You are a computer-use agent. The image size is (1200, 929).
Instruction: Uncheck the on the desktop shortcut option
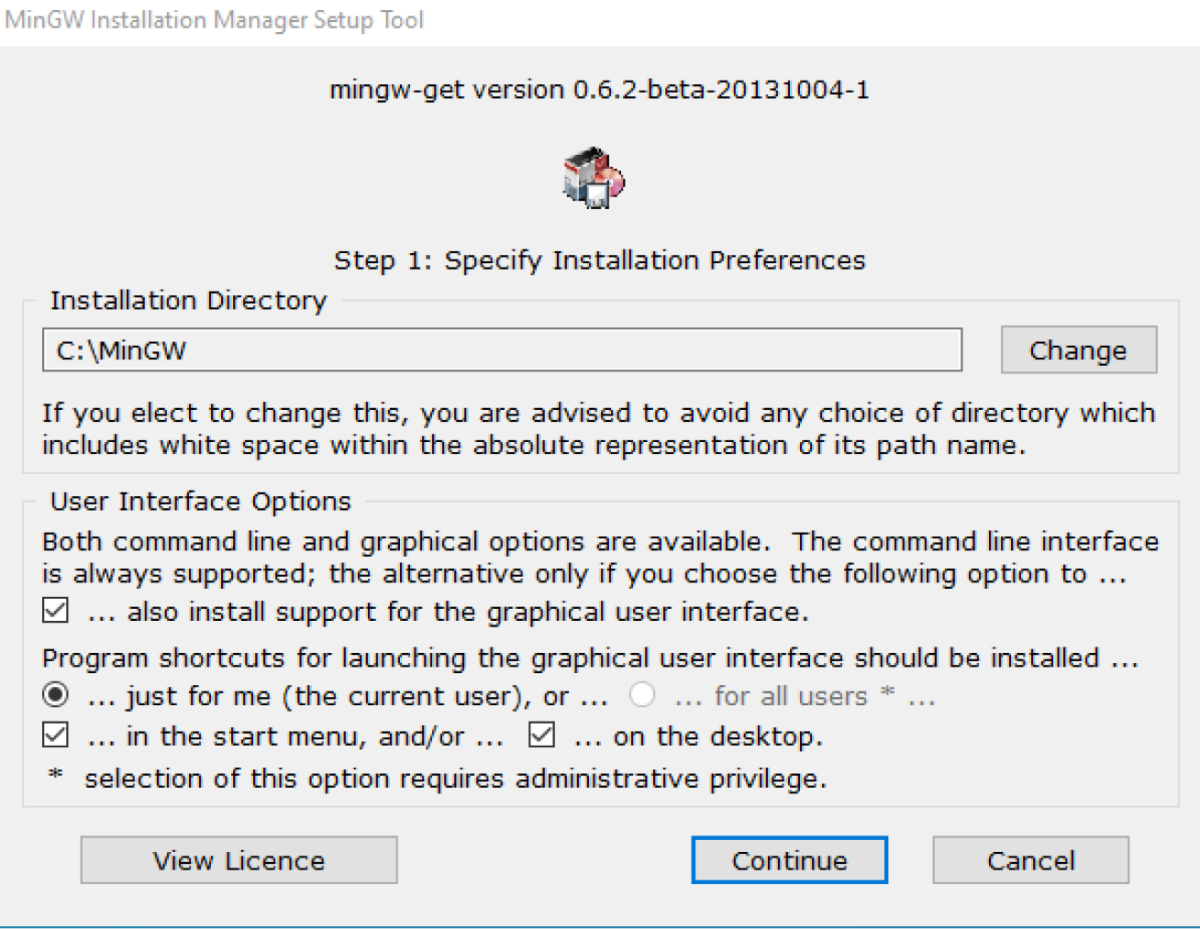pos(541,735)
